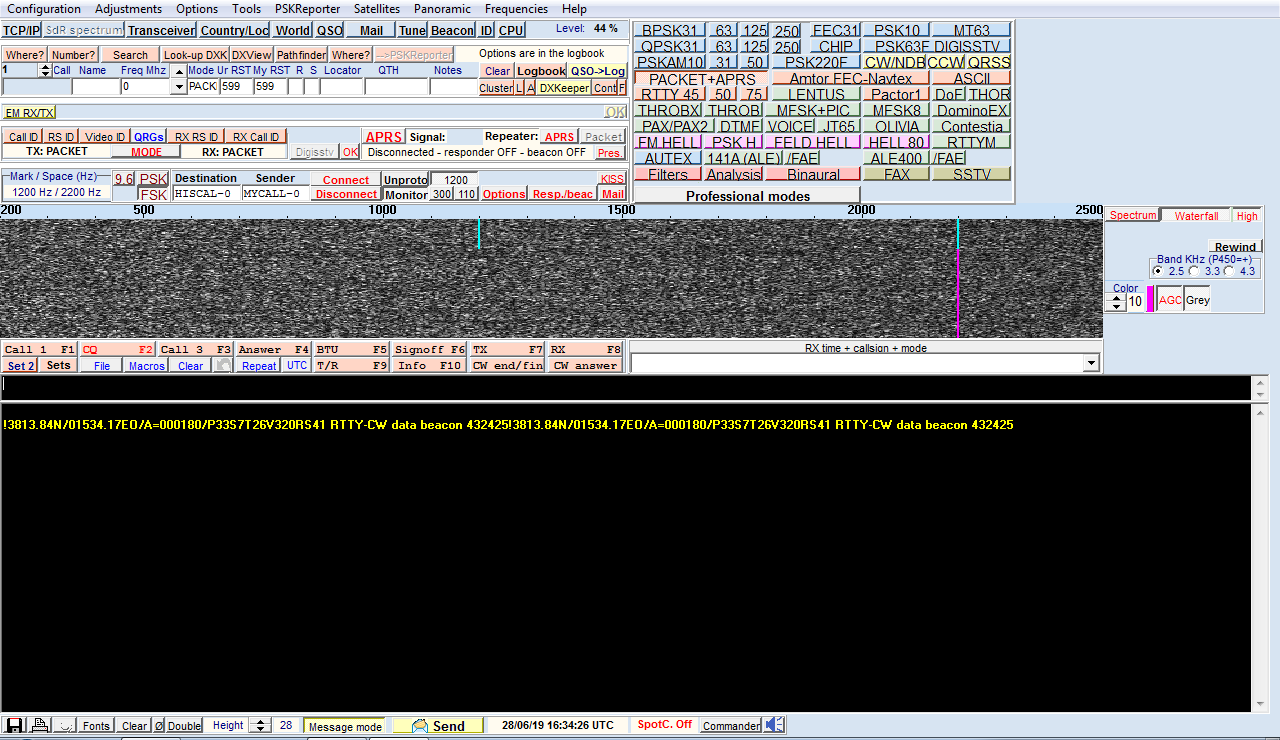Open the Panoramic menu

pyautogui.click(x=442, y=9)
